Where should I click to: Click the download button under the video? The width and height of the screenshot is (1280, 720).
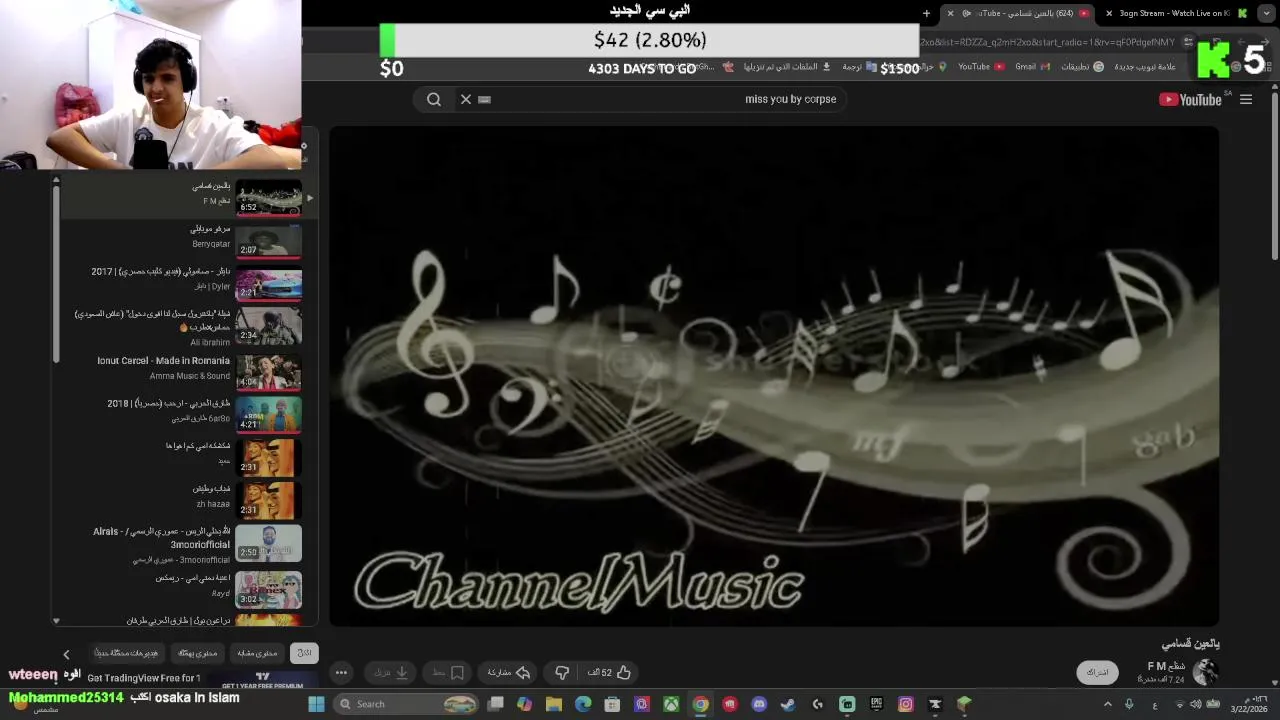pos(392,673)
